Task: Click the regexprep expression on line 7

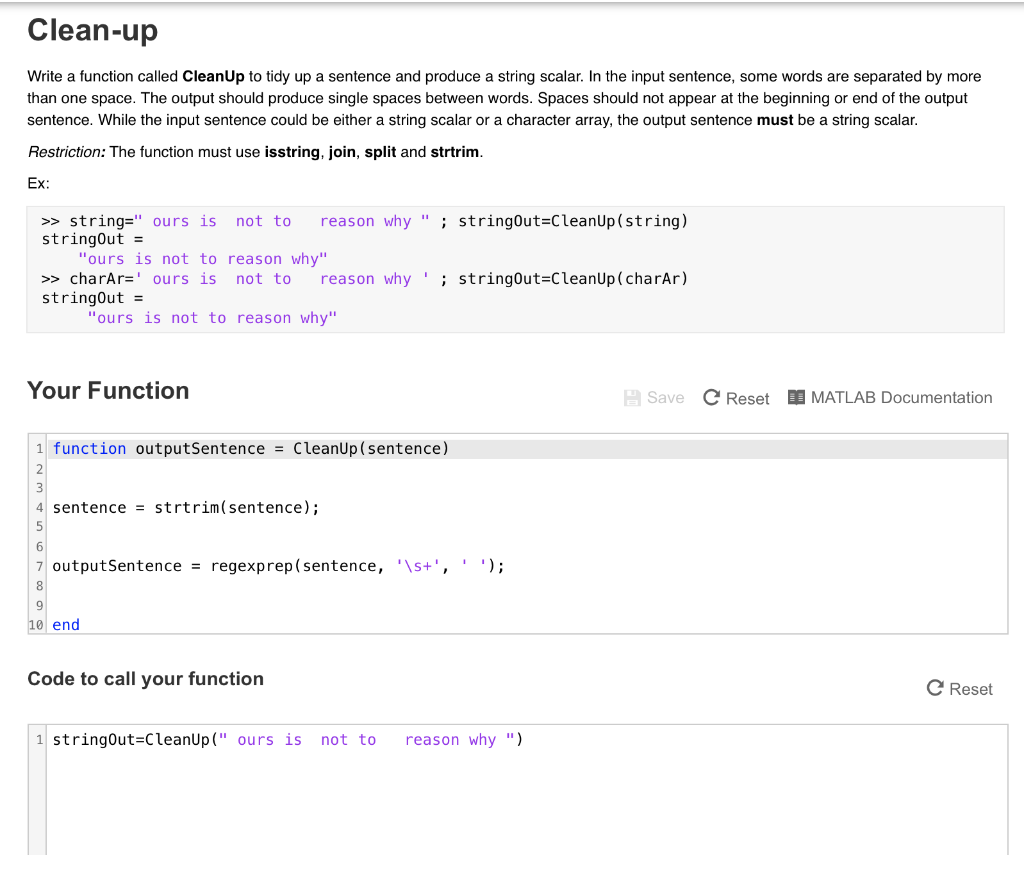Action: point(250,566)
